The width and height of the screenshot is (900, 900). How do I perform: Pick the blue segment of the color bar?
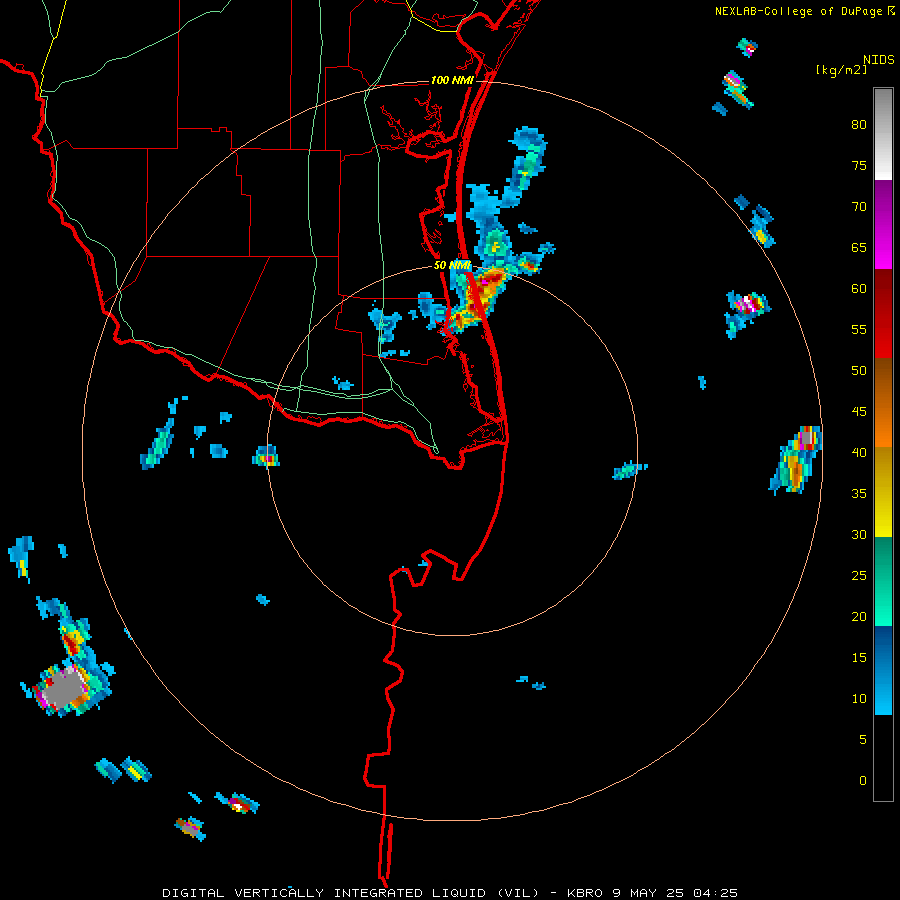883,670
